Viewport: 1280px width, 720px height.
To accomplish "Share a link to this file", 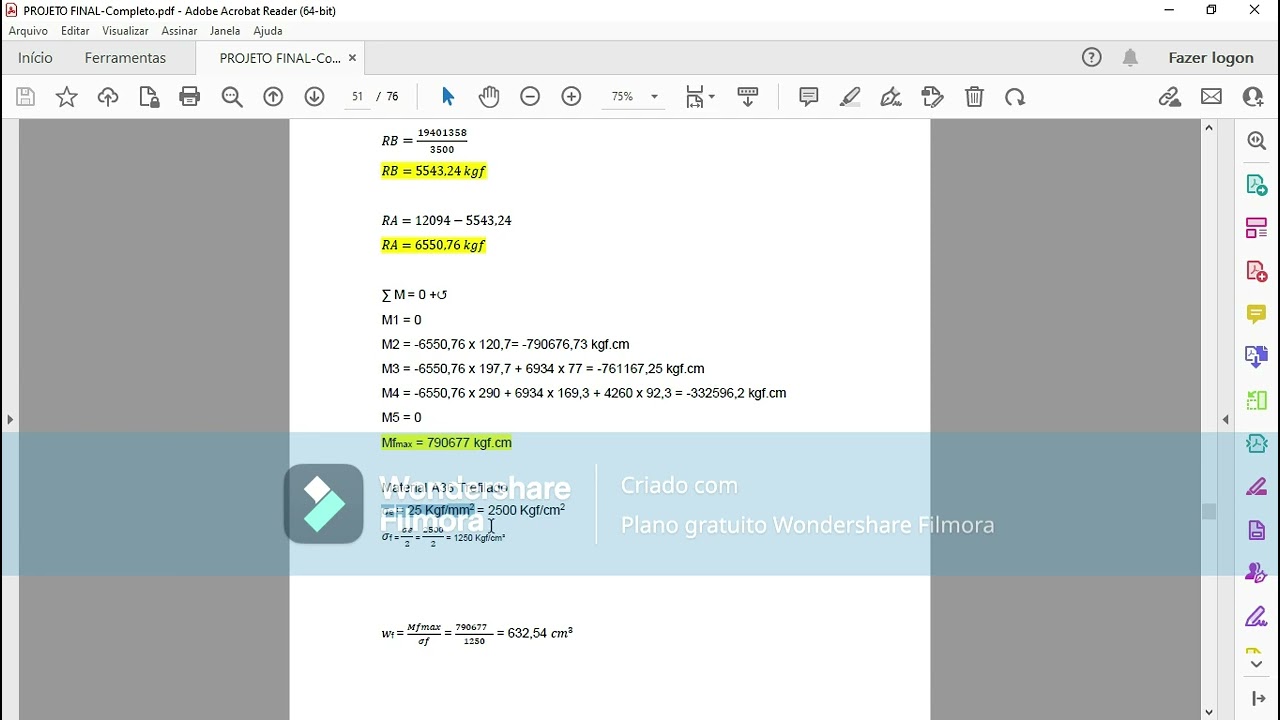I will [1170, 97].
